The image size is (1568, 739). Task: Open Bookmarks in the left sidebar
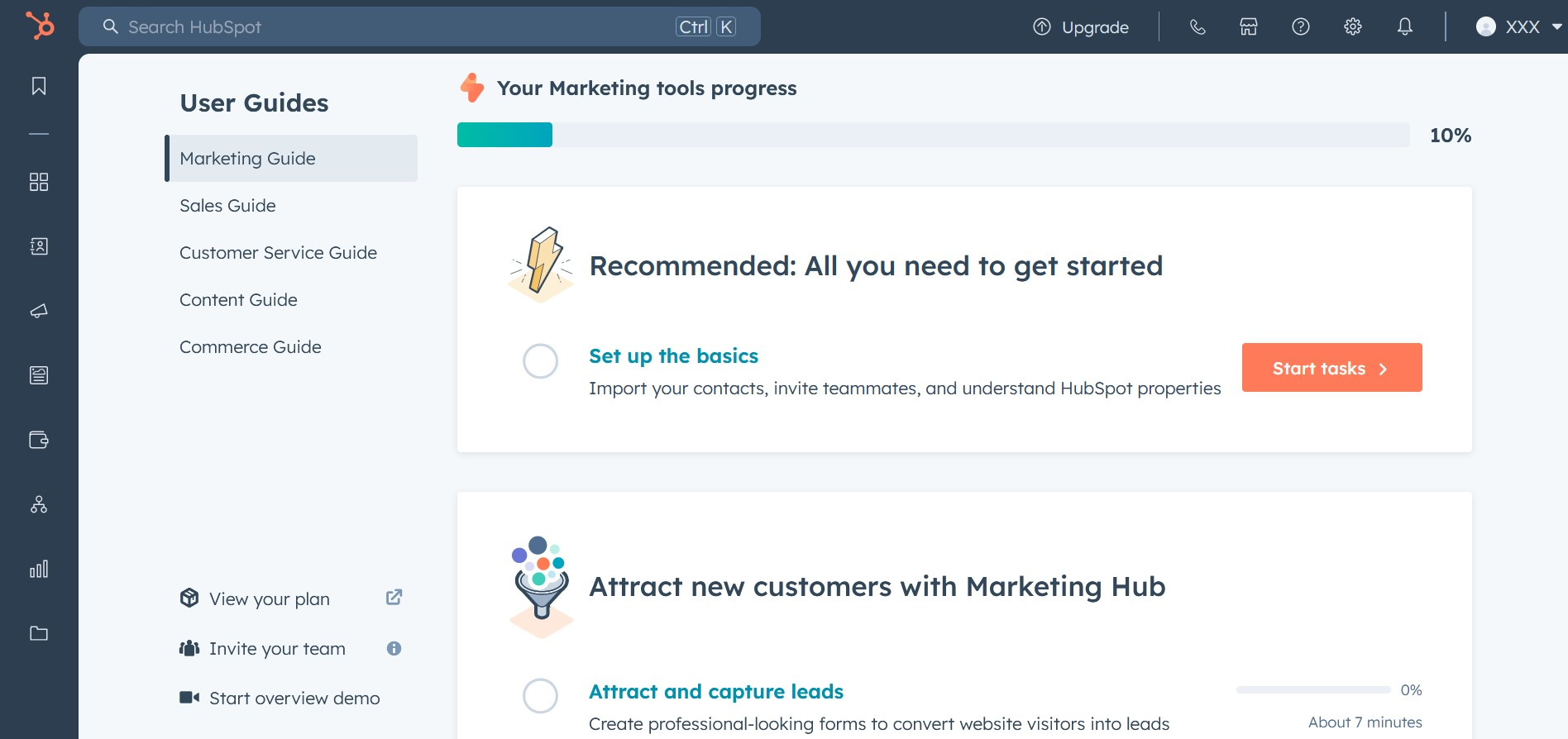click(39, 86)
